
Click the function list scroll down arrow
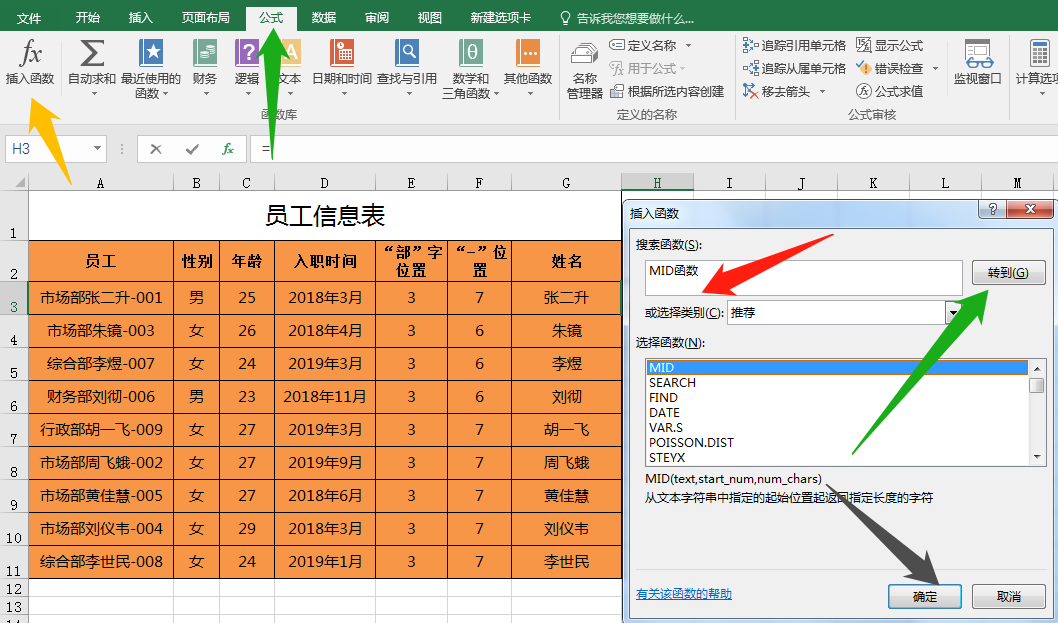point(1037,457)
